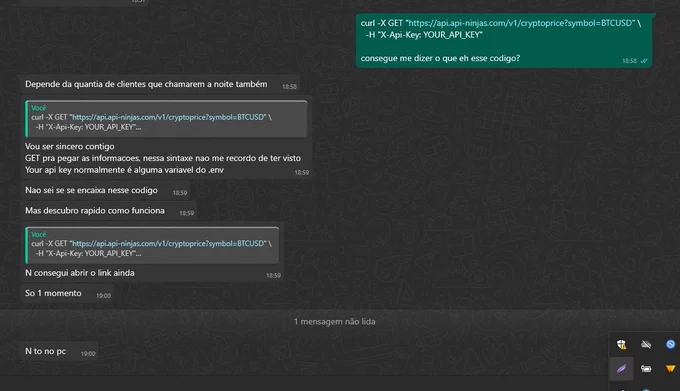Jump to quoted message above 'Vou ser sincero contigo'
This screenshot has height=391, width=680.
point(166,118)
